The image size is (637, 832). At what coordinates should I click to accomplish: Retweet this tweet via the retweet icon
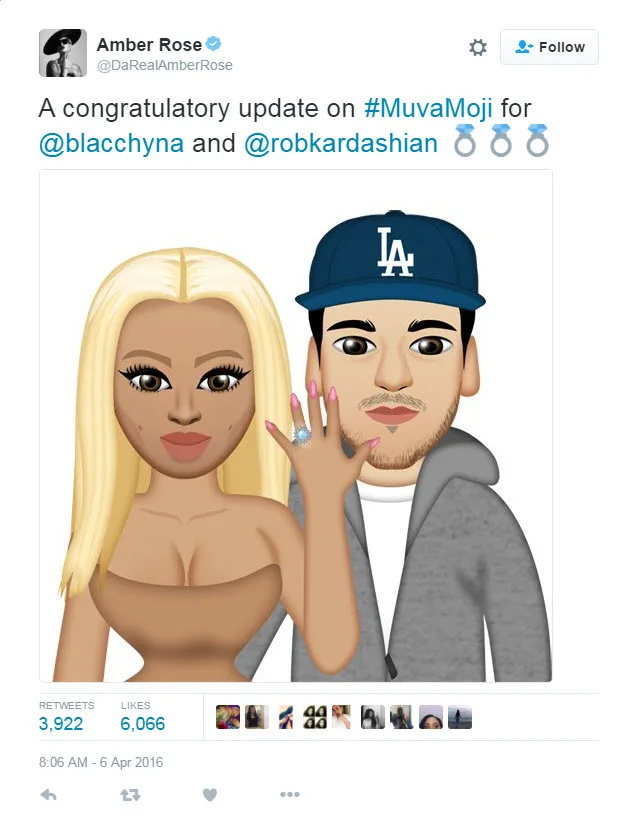130,794
